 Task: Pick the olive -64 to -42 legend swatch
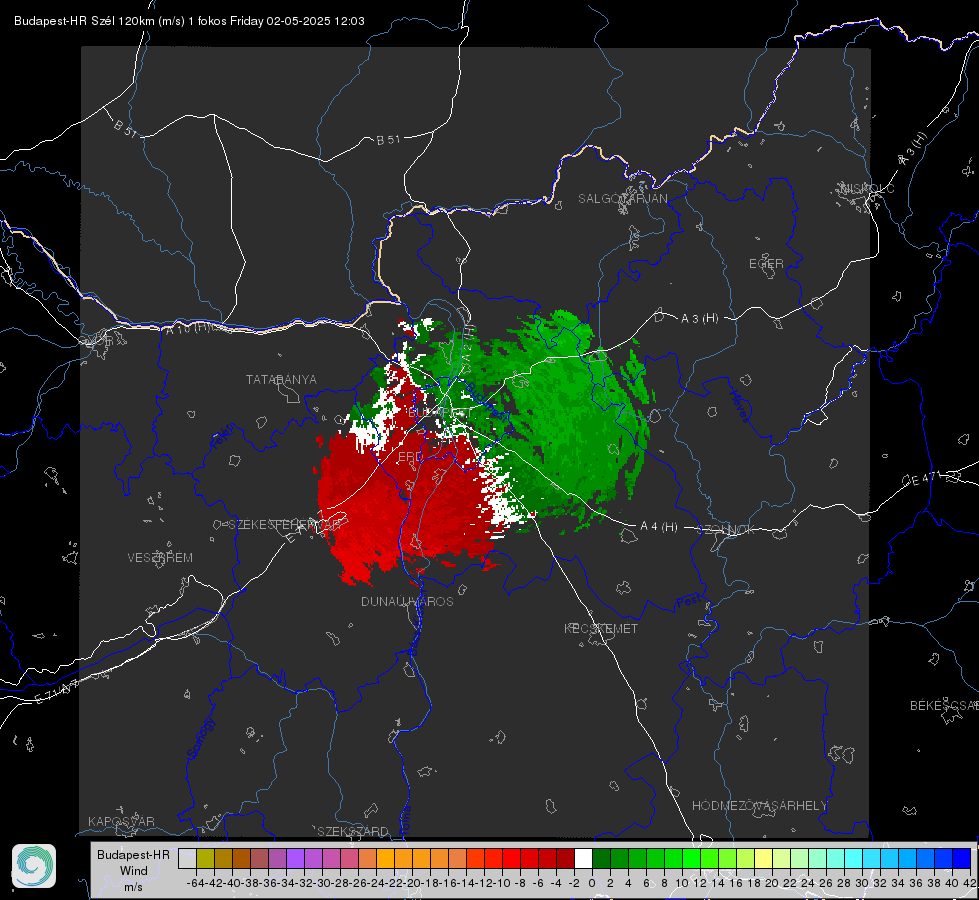click(x=205, y=858)
